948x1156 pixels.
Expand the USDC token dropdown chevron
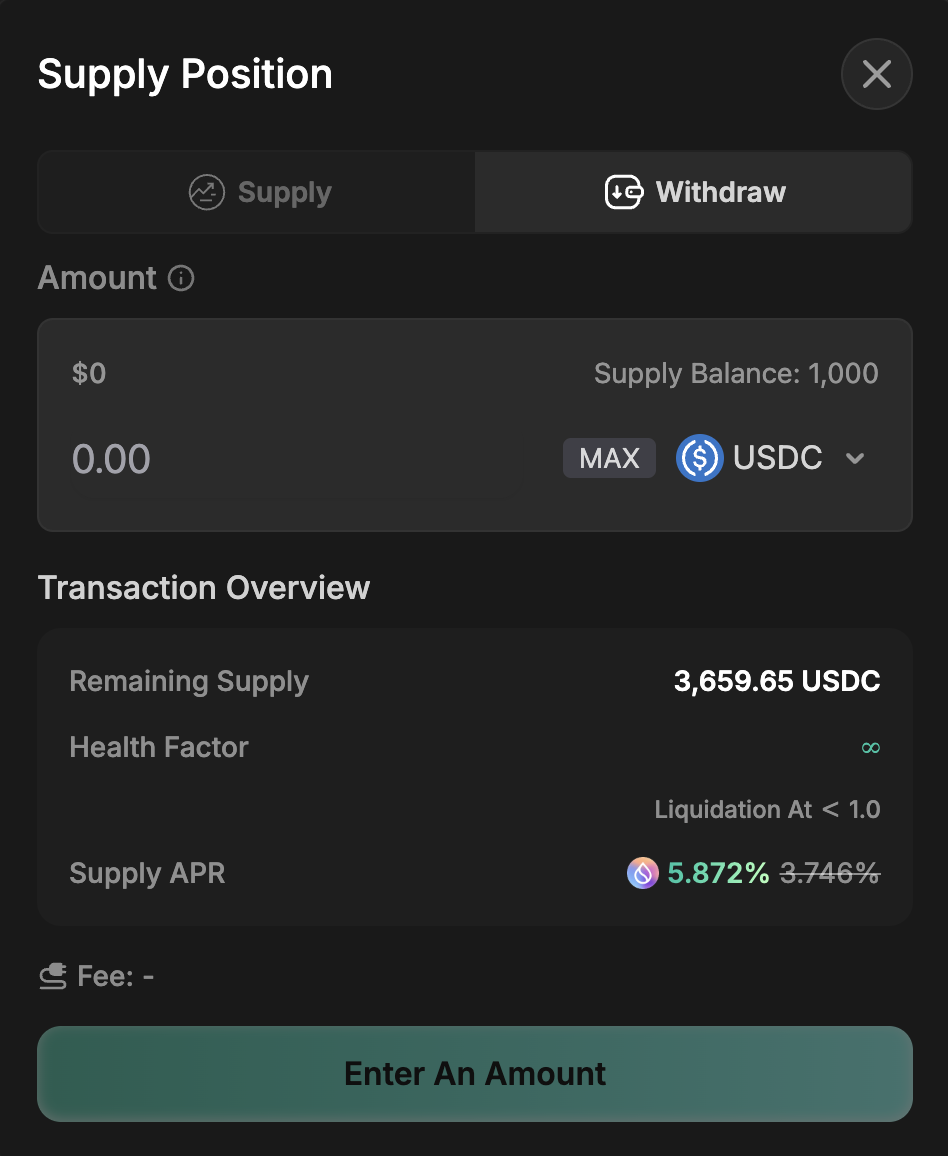pos(855,458)
